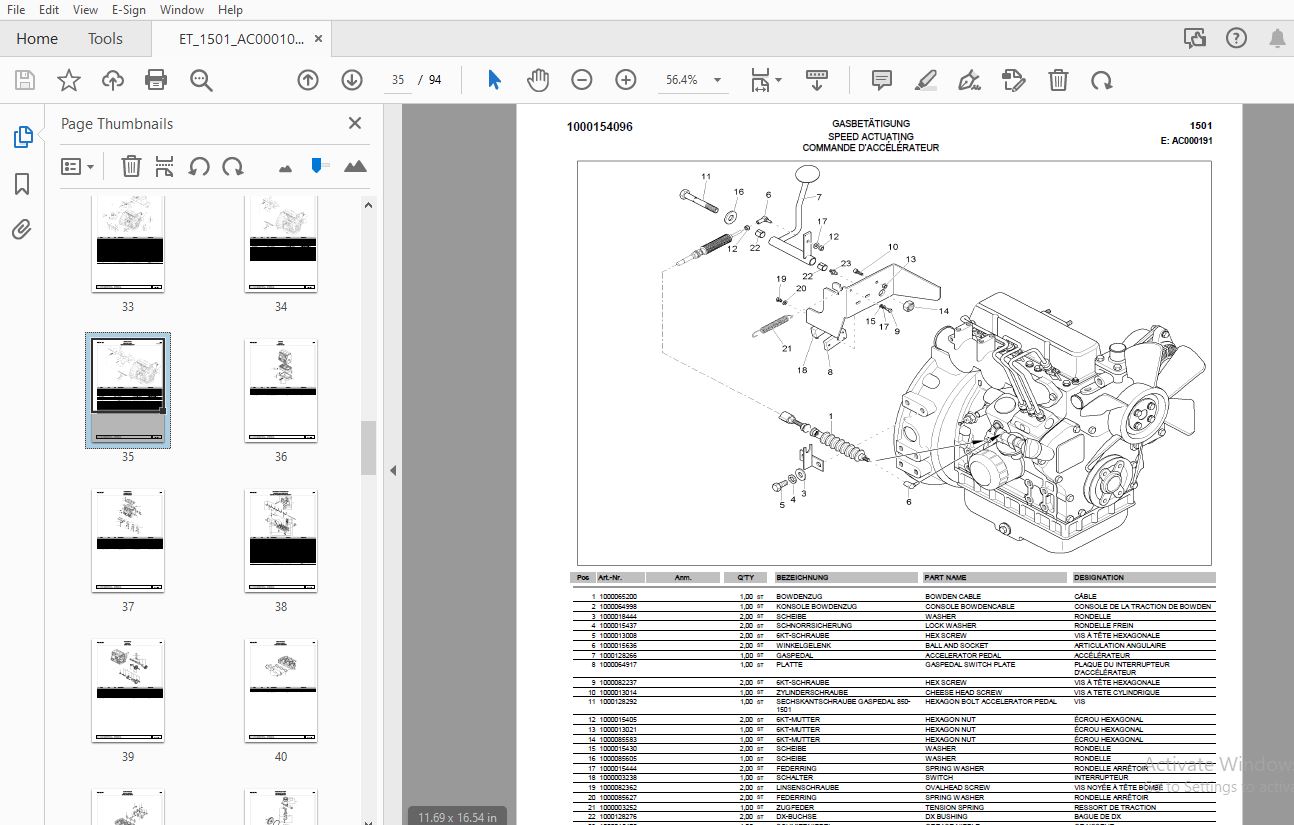Select page 33 thumbnail
The width and height of the screenshot is (1294, 825).
[x=128, y=243]
